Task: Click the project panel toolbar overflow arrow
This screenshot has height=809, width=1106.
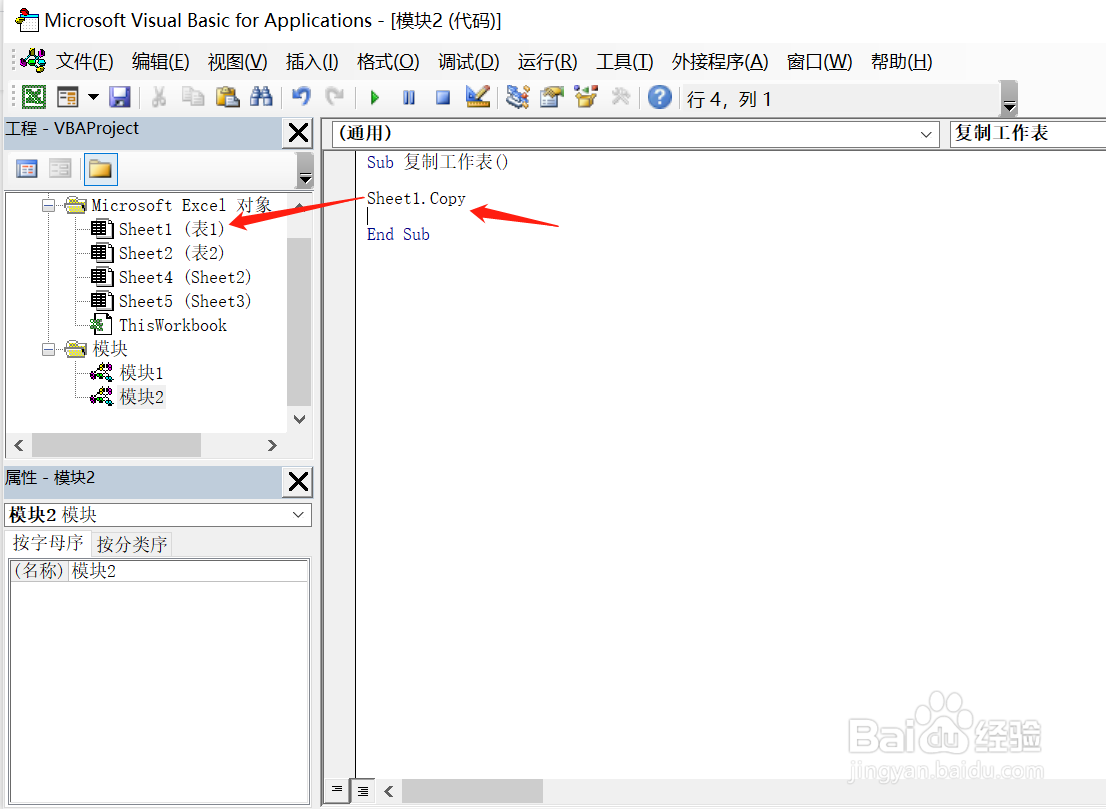Action: point(305,170)
